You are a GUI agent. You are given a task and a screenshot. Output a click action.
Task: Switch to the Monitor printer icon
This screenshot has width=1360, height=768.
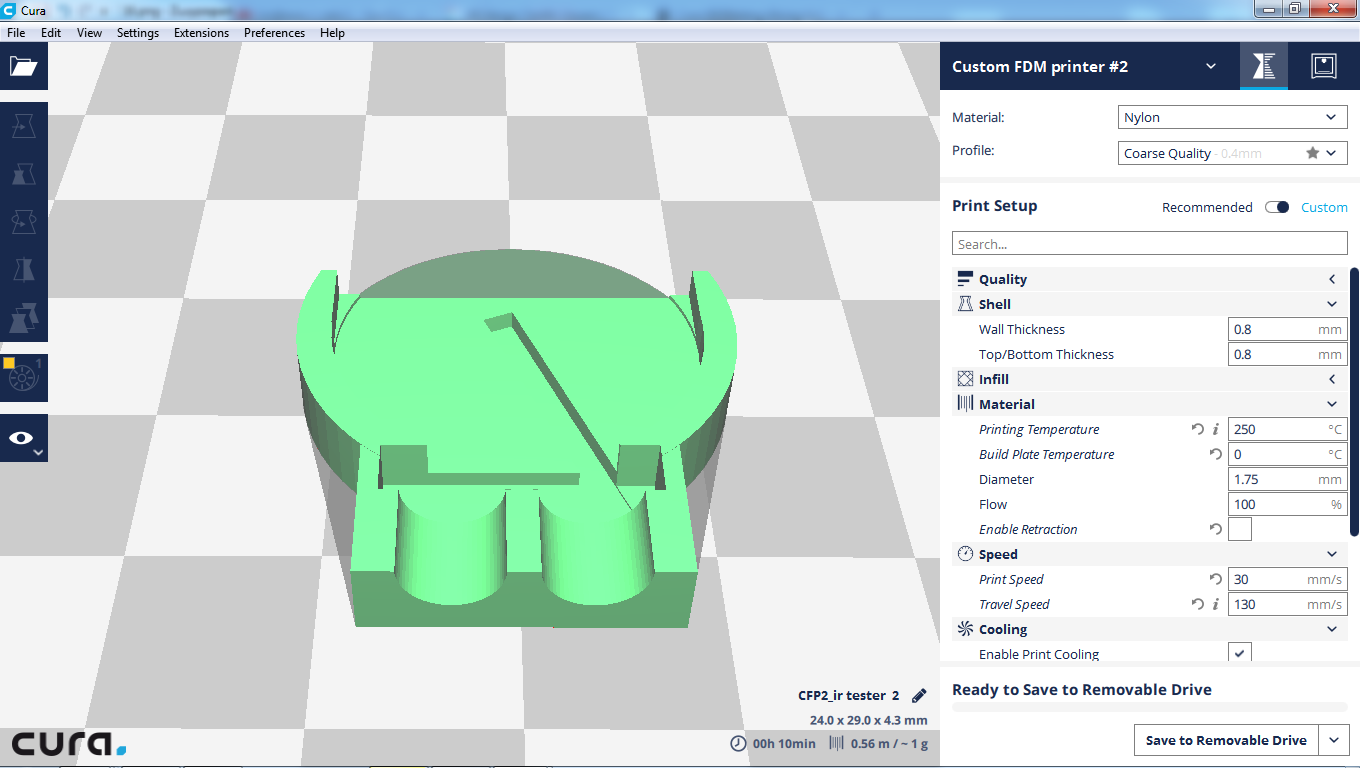coord(1324,66)
